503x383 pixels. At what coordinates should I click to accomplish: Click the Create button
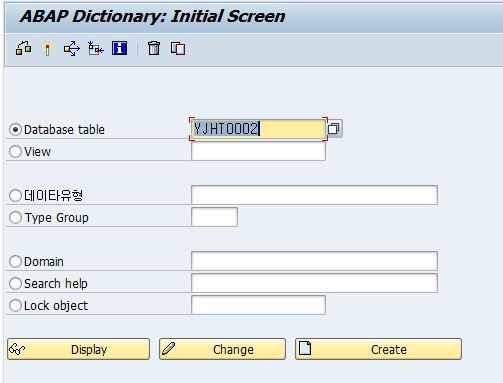click(378, 349)
